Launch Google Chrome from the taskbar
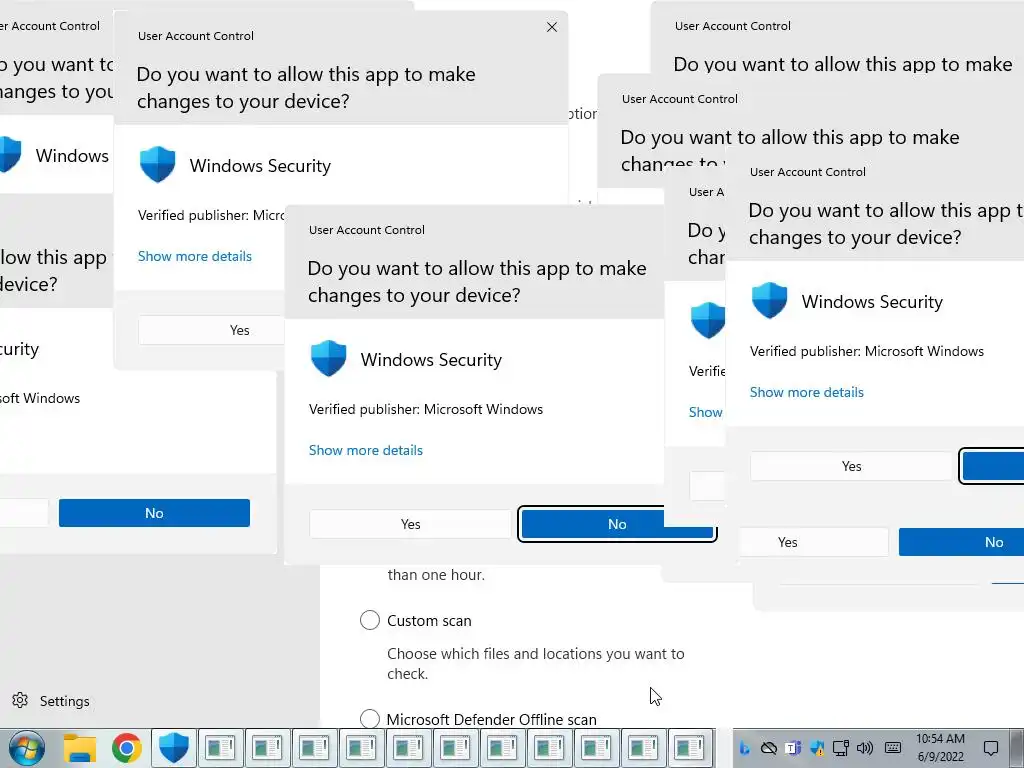The height and width of the screenshot is (768, 1024). [x=127, y=748]
